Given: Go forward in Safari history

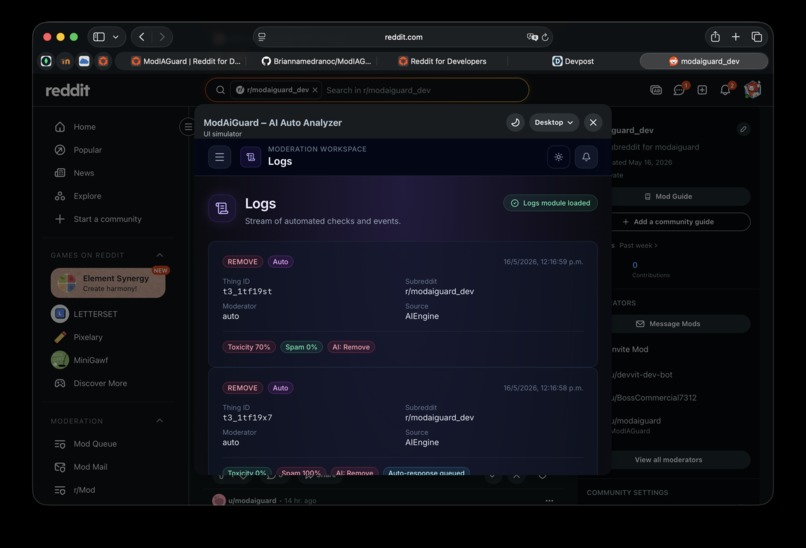Looking at the screenshot, I should pyautogui.click(x=162, y=37).
